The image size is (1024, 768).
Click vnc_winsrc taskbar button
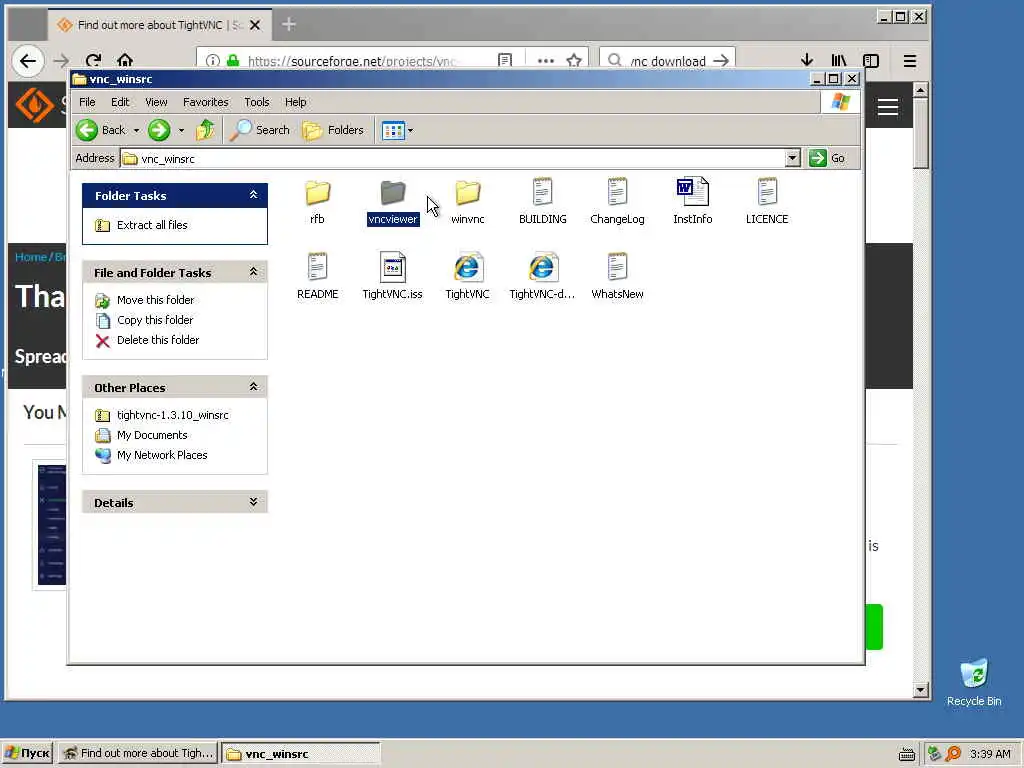(x=301, y=754)
